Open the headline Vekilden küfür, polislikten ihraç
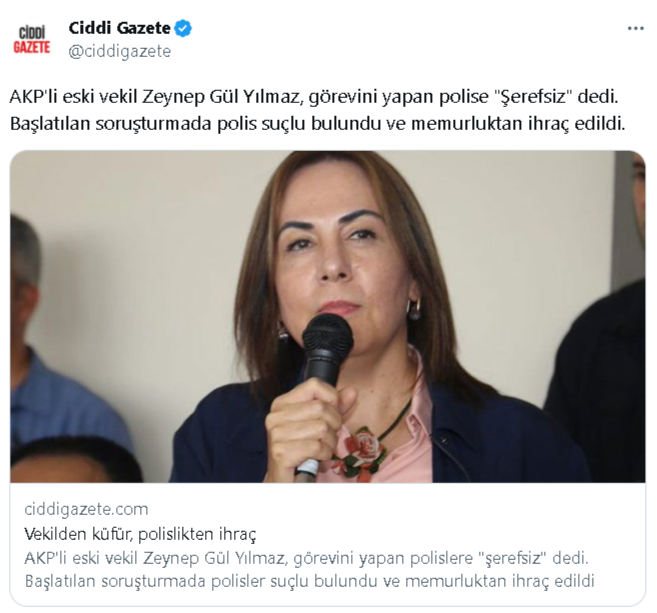This screenshot has width=657, height=613. coord(140,534)
